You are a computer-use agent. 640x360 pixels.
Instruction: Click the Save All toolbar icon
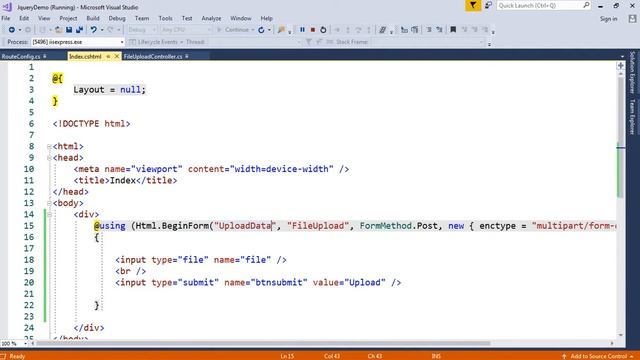[x=79, y=30]
